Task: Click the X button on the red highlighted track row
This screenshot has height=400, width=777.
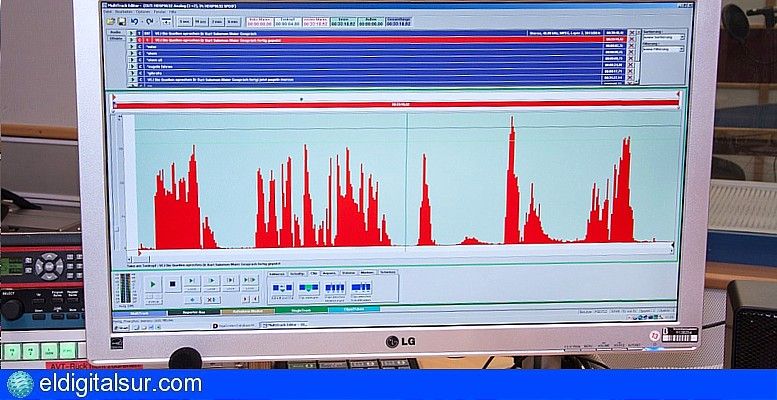Action: click(x=632, y=39)
